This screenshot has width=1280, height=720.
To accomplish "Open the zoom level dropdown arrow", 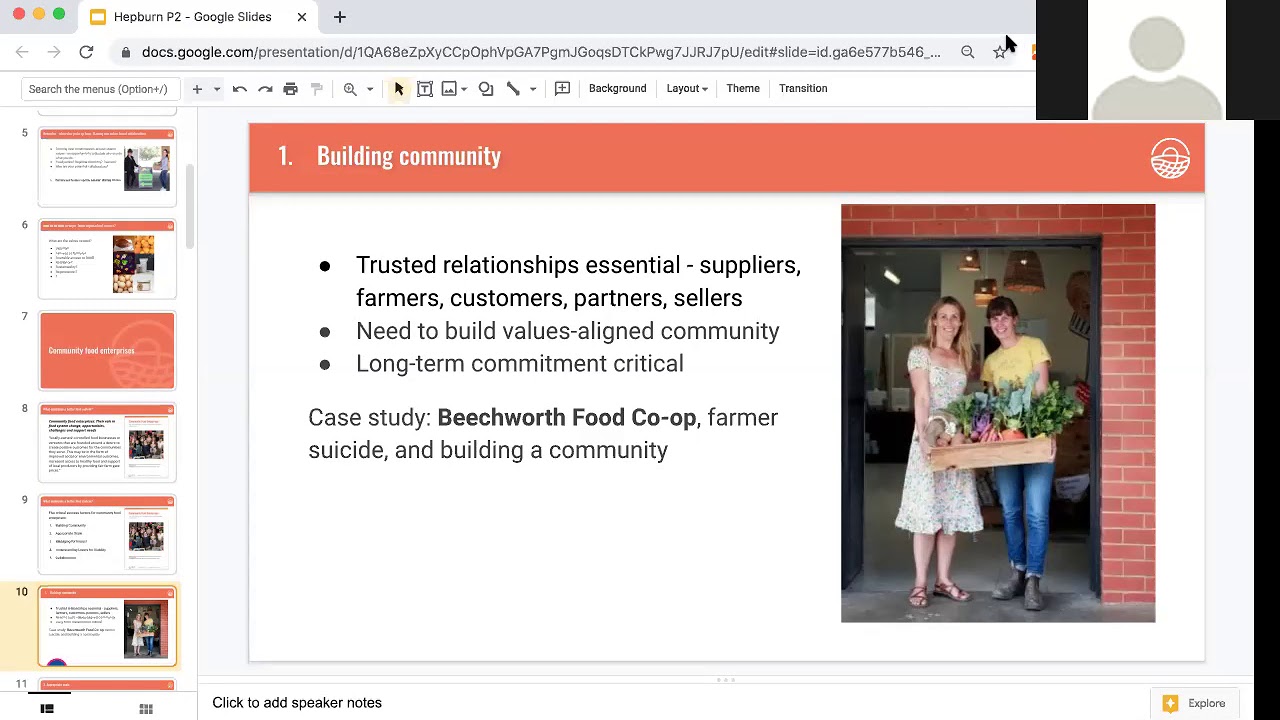I will point(370,89).
